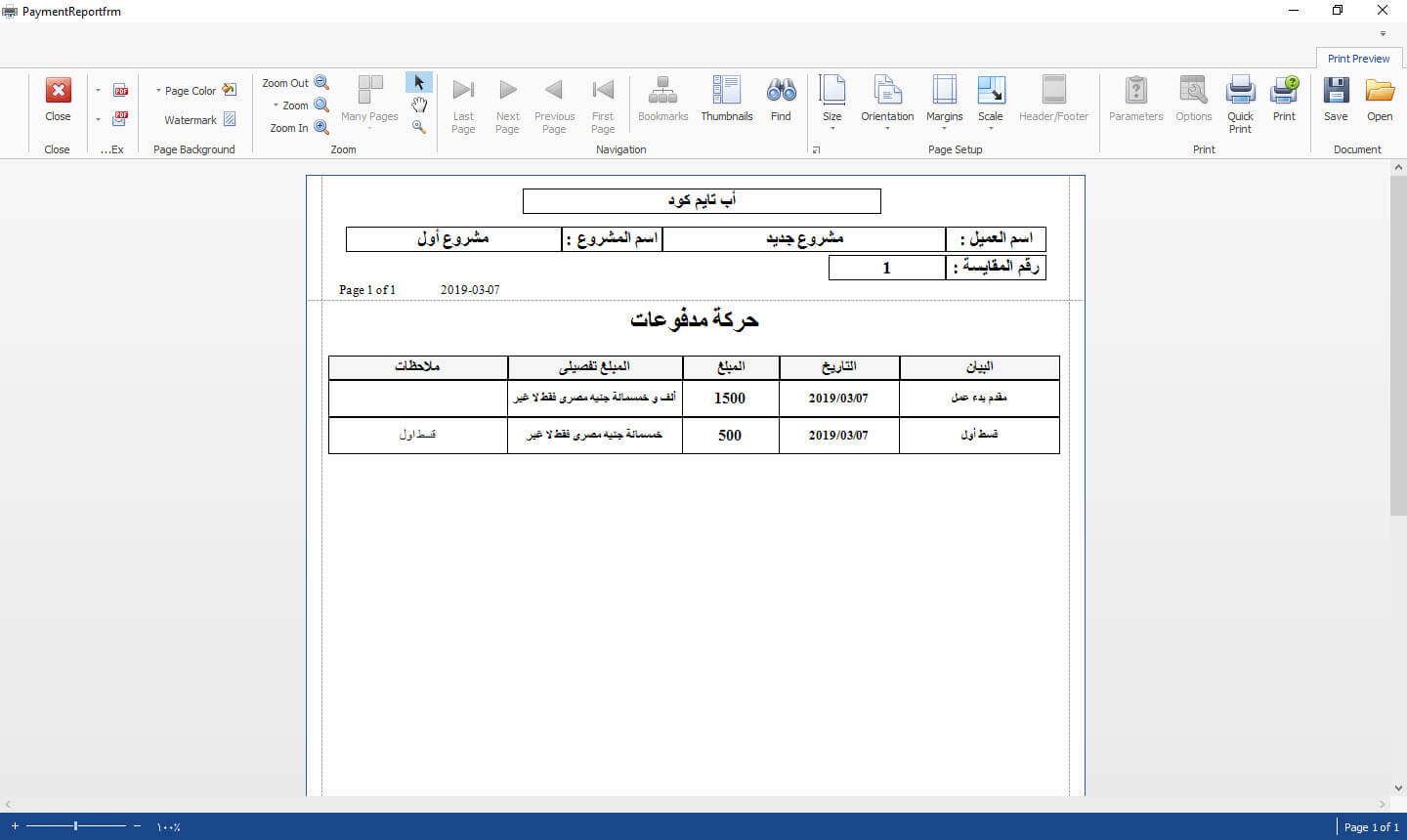Select the Print Preview ribbon tab

point(1358,59)
